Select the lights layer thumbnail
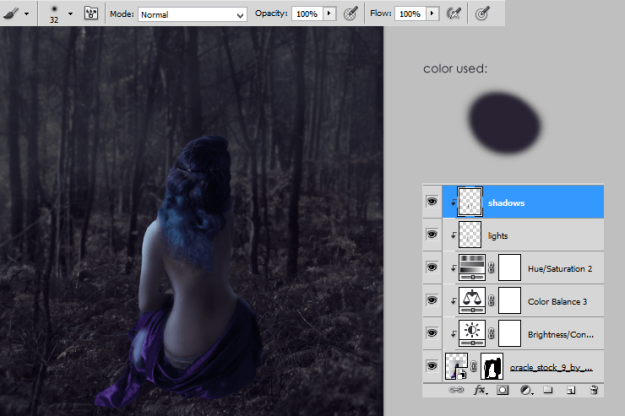625x416 pixels. click(x=470, y=235)
